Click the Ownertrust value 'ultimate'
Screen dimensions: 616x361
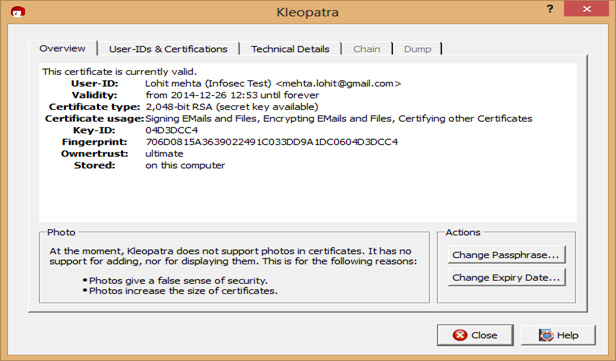point(164,154)
